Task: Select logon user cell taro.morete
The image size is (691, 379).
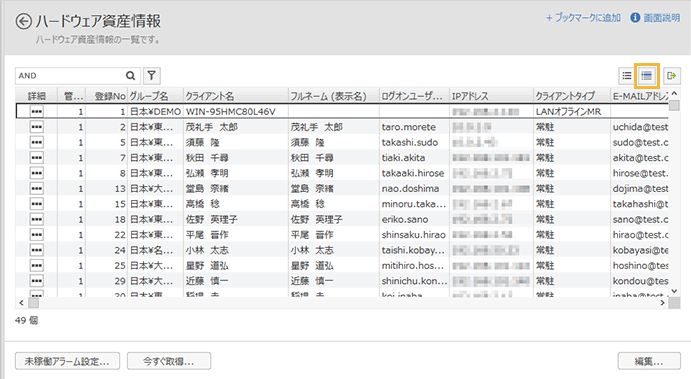Action: coord(414,127)
